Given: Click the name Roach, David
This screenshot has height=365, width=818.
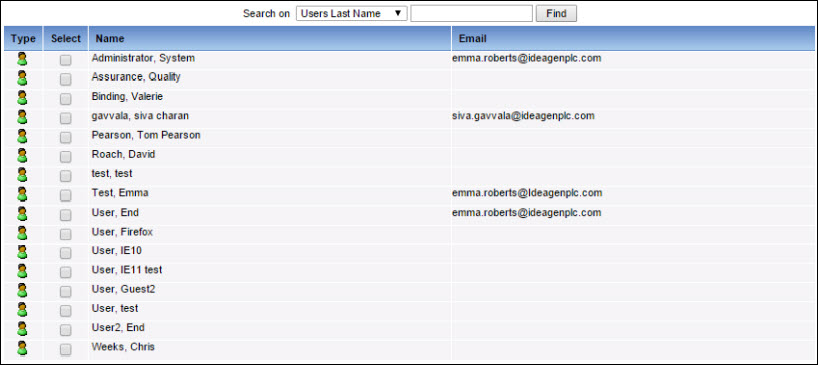Looking at the screenshot, I should [x=123, y=154].
